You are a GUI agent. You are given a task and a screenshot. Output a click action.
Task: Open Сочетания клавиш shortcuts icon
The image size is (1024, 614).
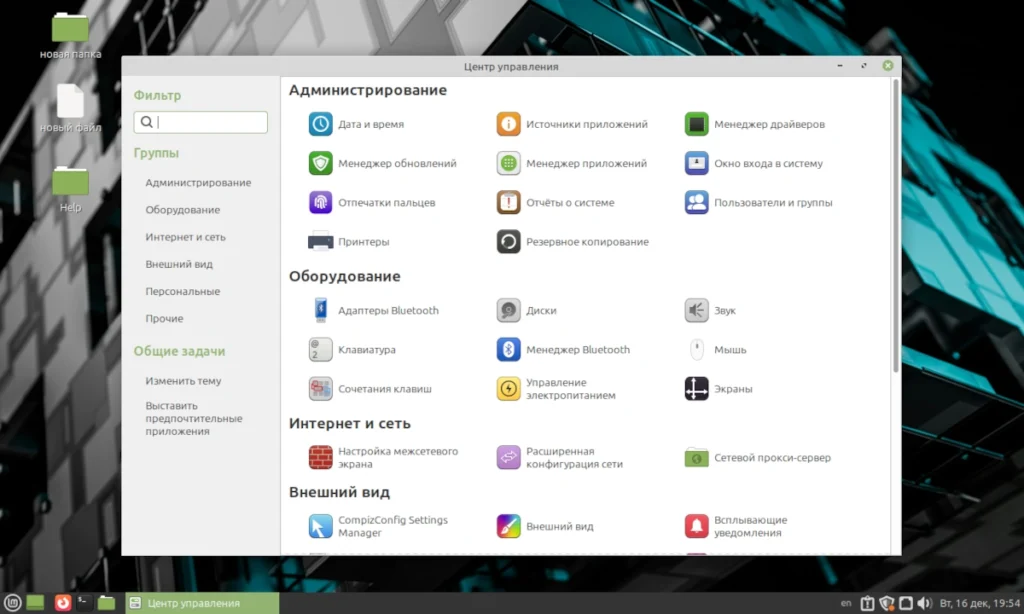(320, 389)
